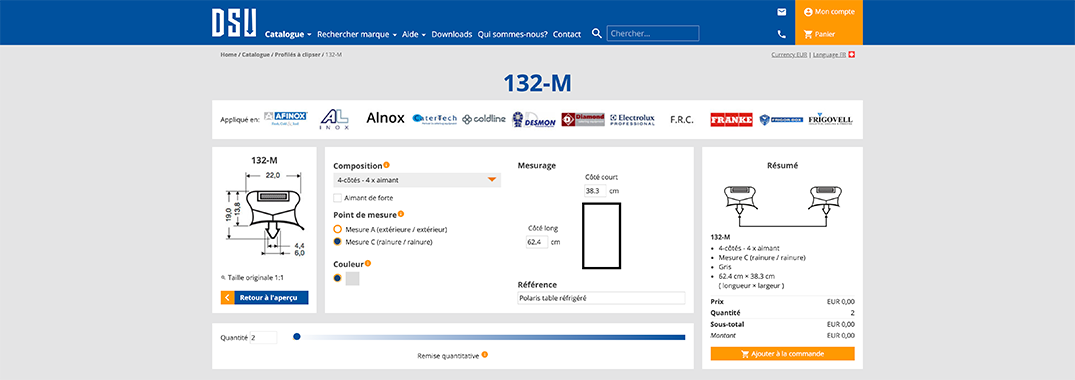Expand the Catalogue menu
This screenshot has width=1075, height=380.
[x=288, y=34]
